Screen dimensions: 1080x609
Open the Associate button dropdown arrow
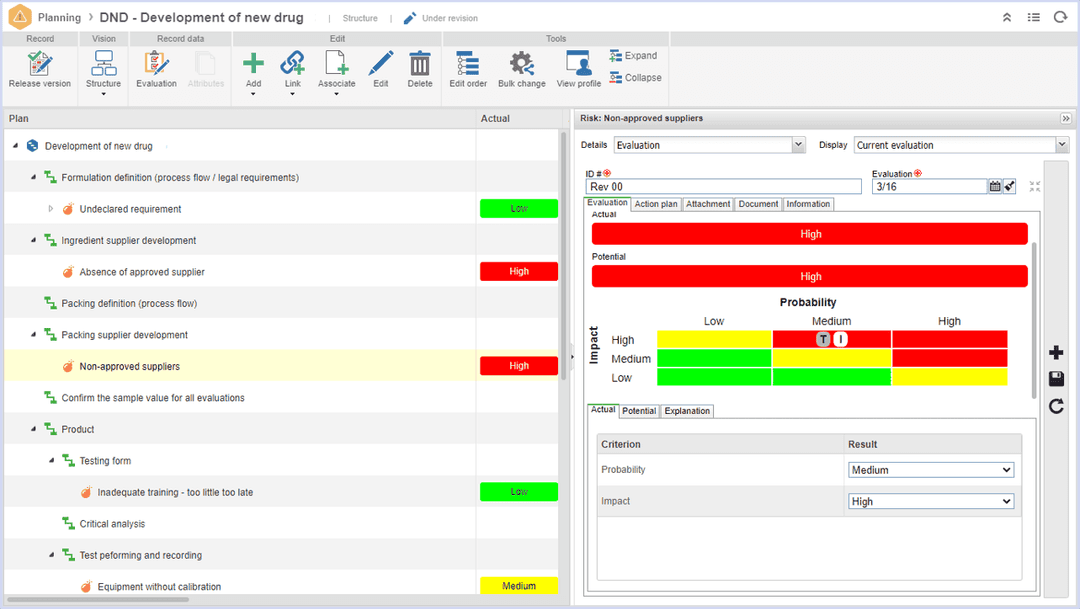pyautogui.click(x=336, y=94)
